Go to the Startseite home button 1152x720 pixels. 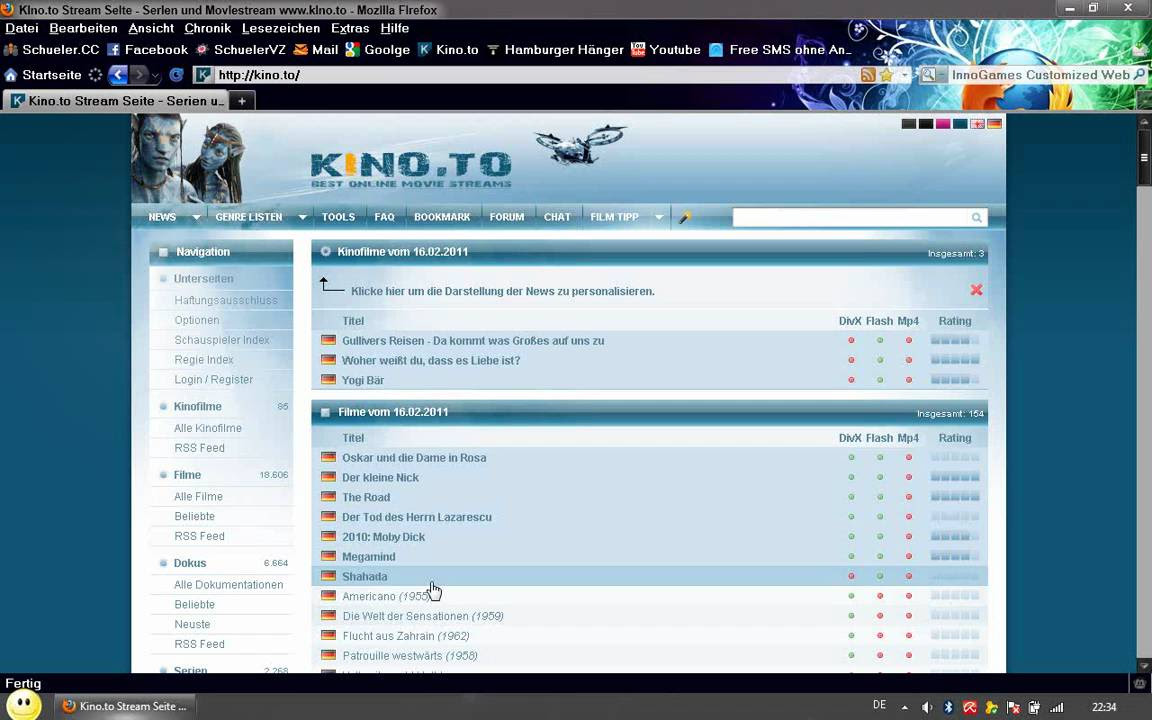tap(43, 75)
